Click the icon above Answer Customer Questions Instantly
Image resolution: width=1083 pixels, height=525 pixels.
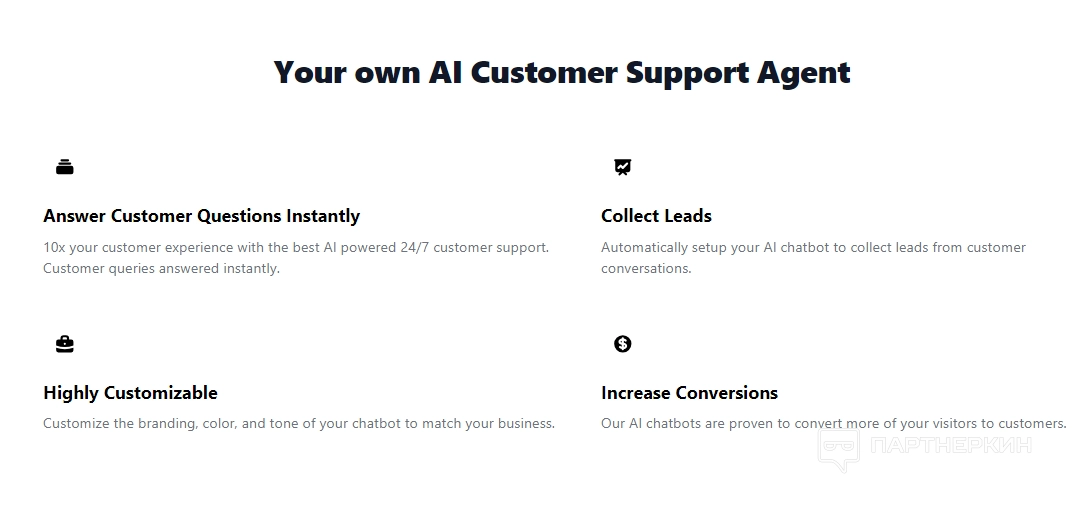point(65,167)
